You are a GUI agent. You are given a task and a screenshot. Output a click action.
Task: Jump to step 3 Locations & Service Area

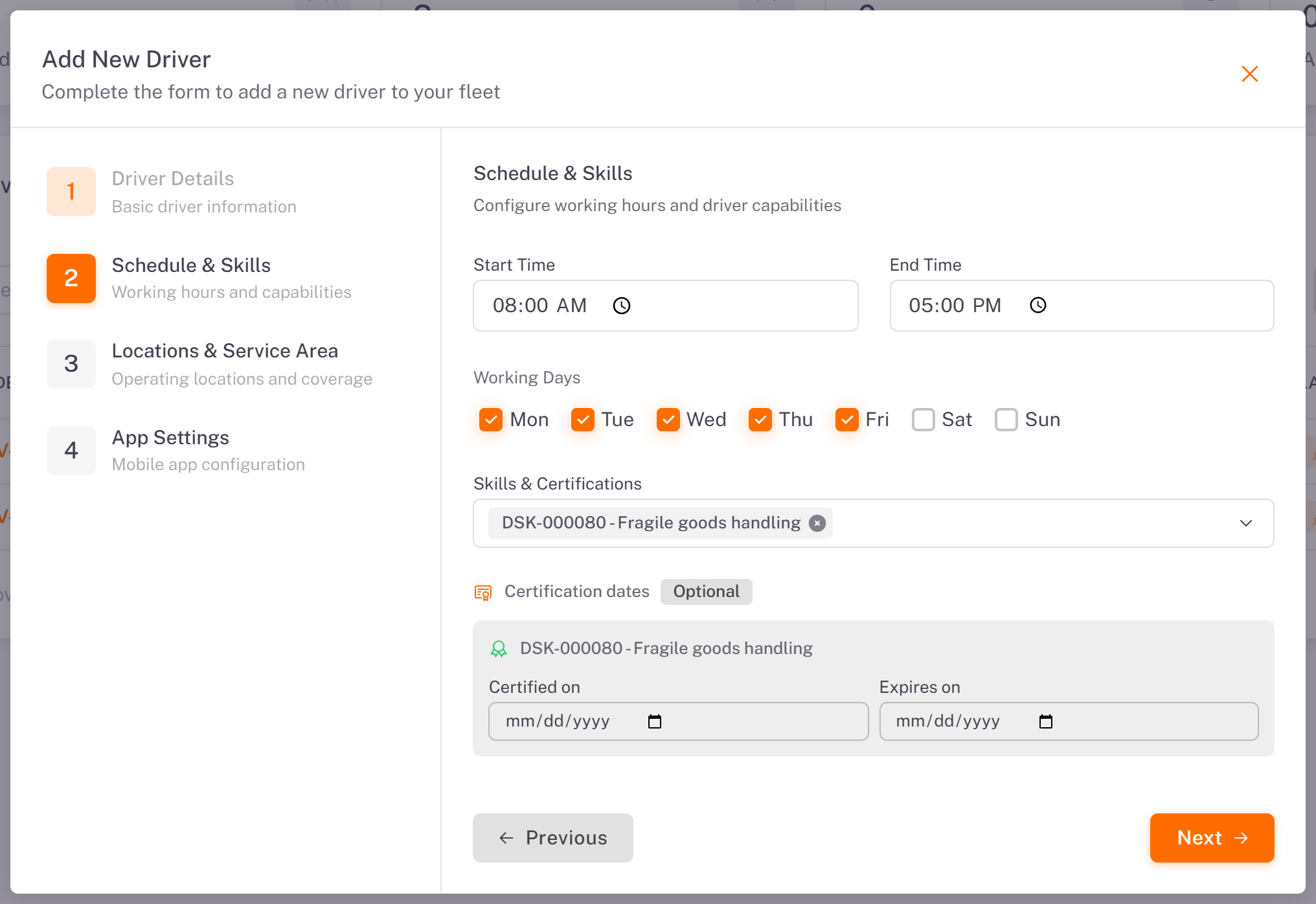pyautogui.click(x=210, y=364)
